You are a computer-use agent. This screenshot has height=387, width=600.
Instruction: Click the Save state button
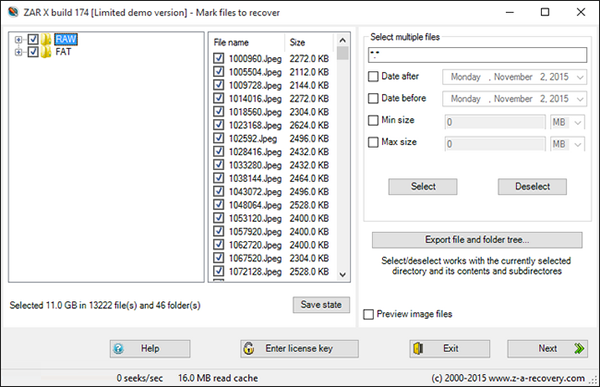click(321, 305)
